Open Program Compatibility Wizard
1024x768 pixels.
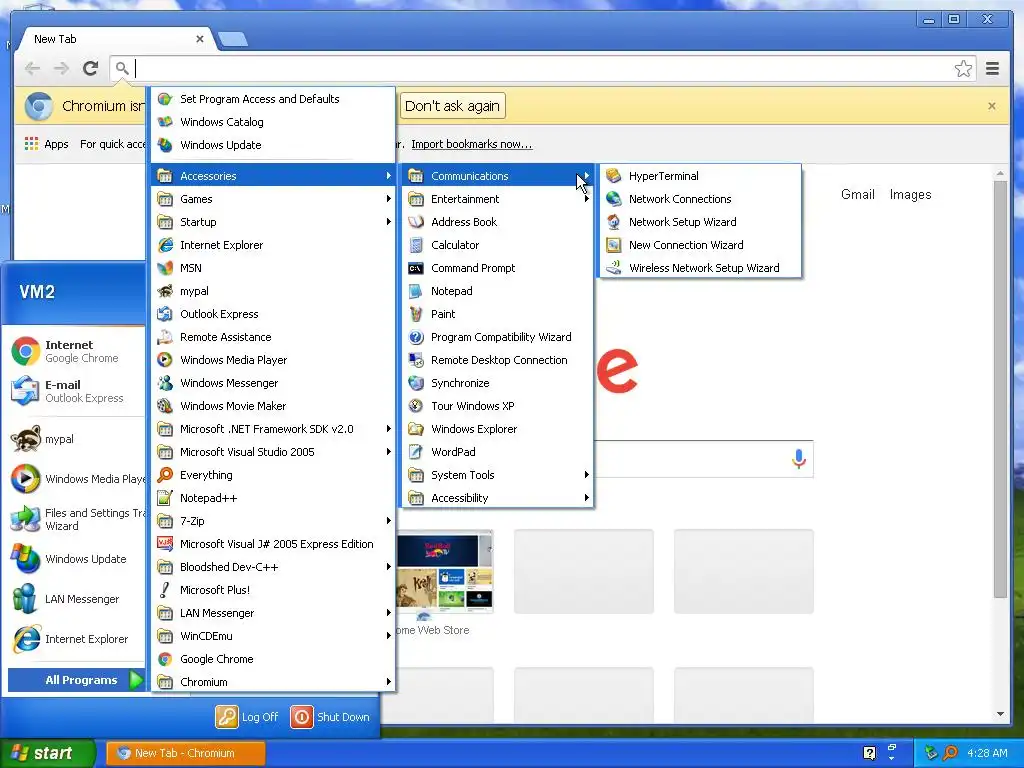(x=498, y=337)
